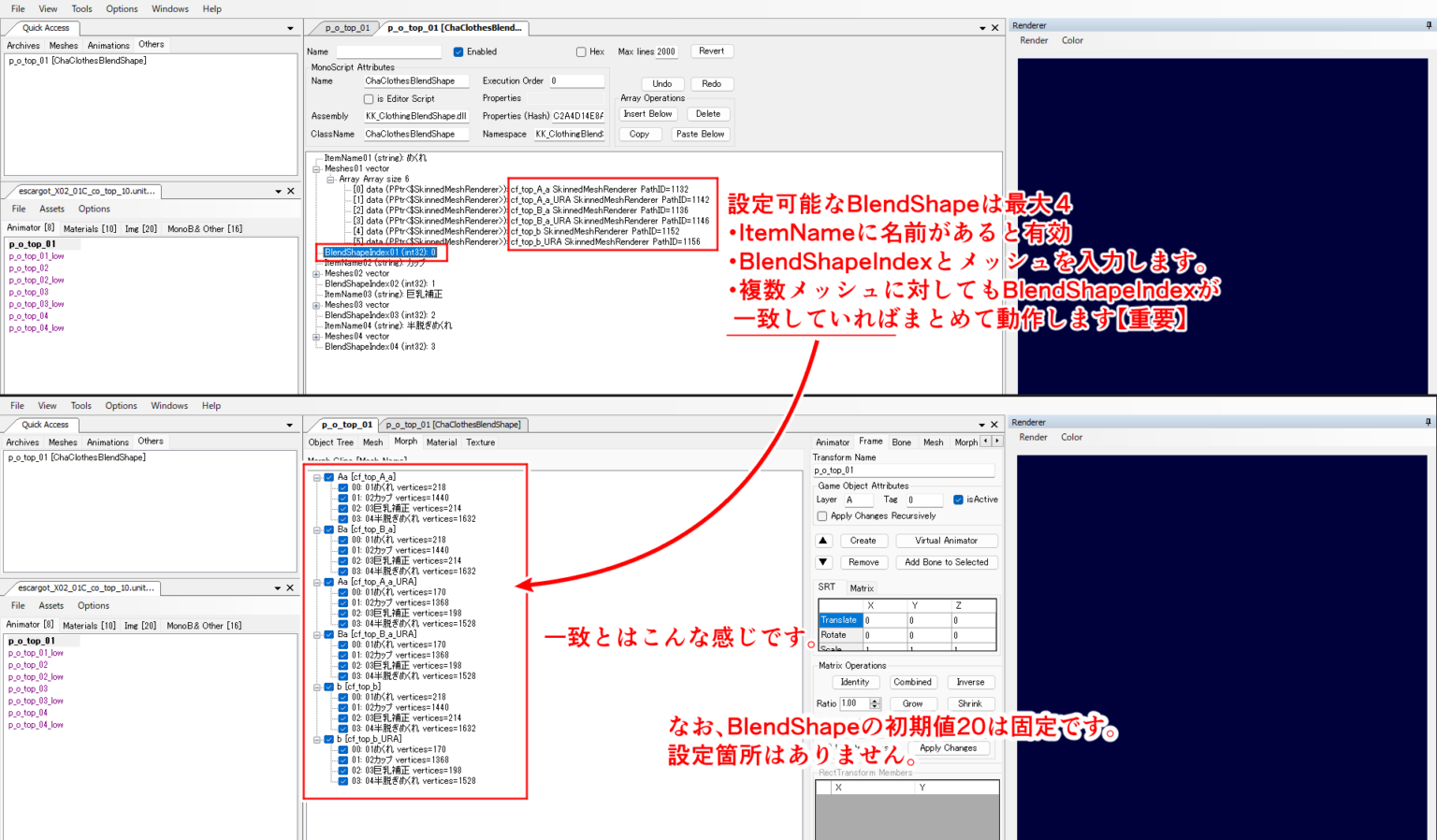Collapse the 'Aa [cf_top_A_a]' morph group

click(316, 476)
